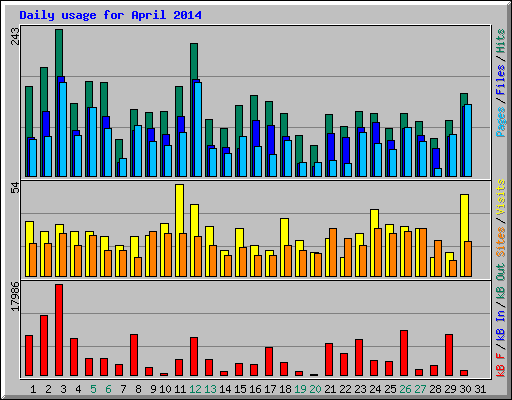The image size is (512, 400).
Task: Select day label 4 on the x-axis
Action: (78, 389)
